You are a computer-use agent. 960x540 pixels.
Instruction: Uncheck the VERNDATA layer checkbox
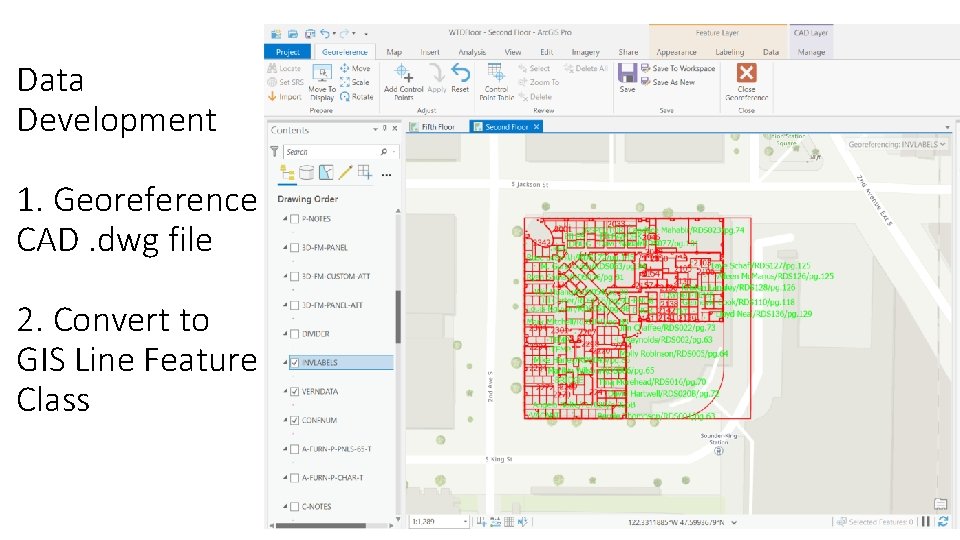coord(294,391)
